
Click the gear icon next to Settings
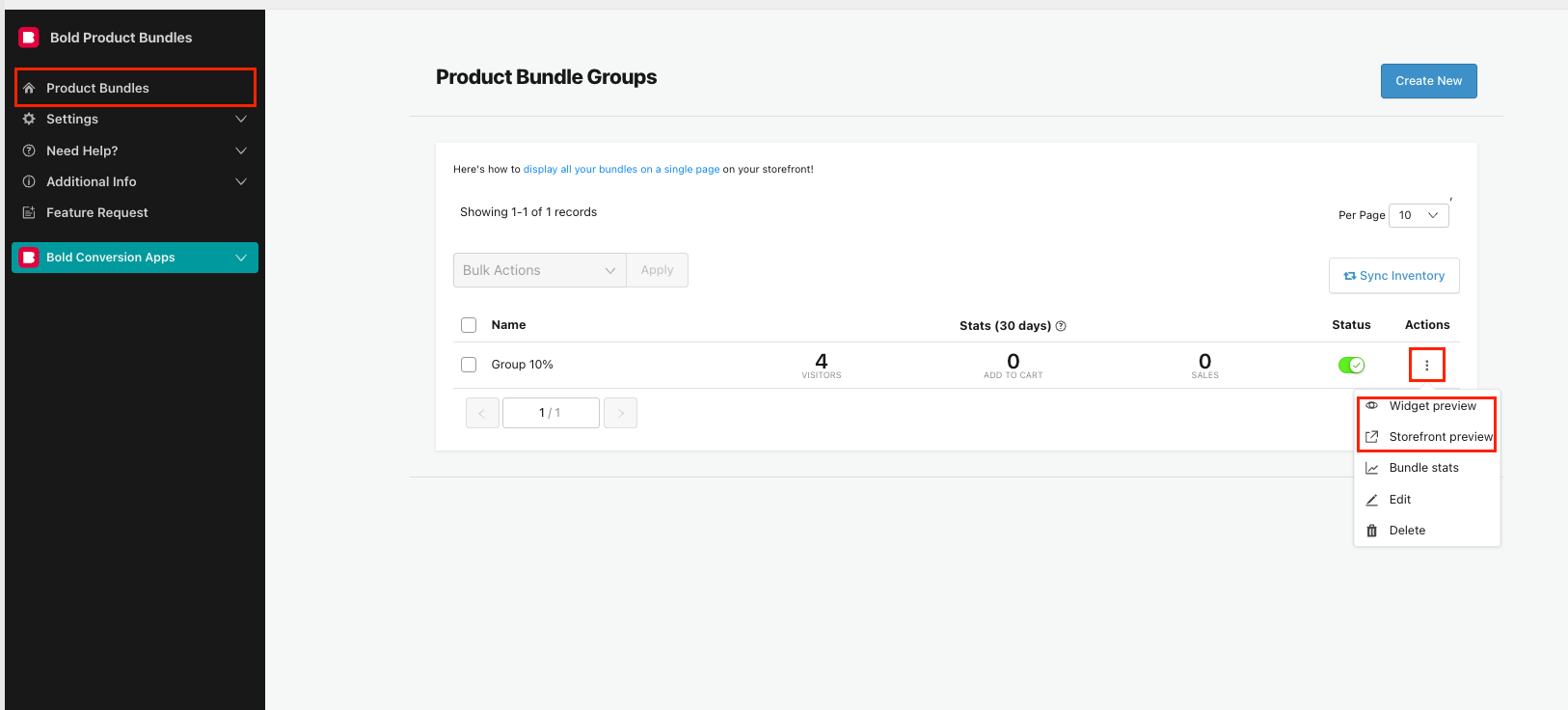pyautogui.click(x=29, y=119)
